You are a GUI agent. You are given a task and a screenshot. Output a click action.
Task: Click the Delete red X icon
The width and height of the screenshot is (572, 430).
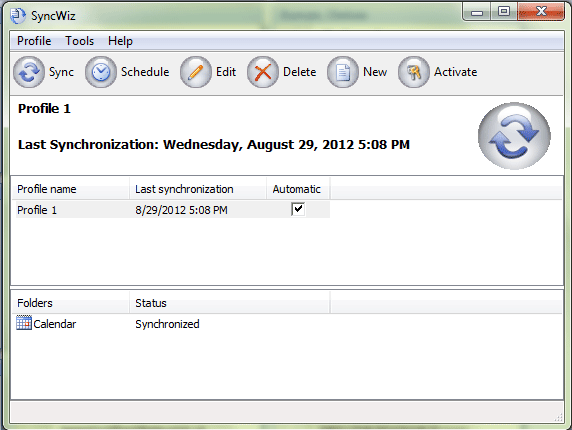263,72
